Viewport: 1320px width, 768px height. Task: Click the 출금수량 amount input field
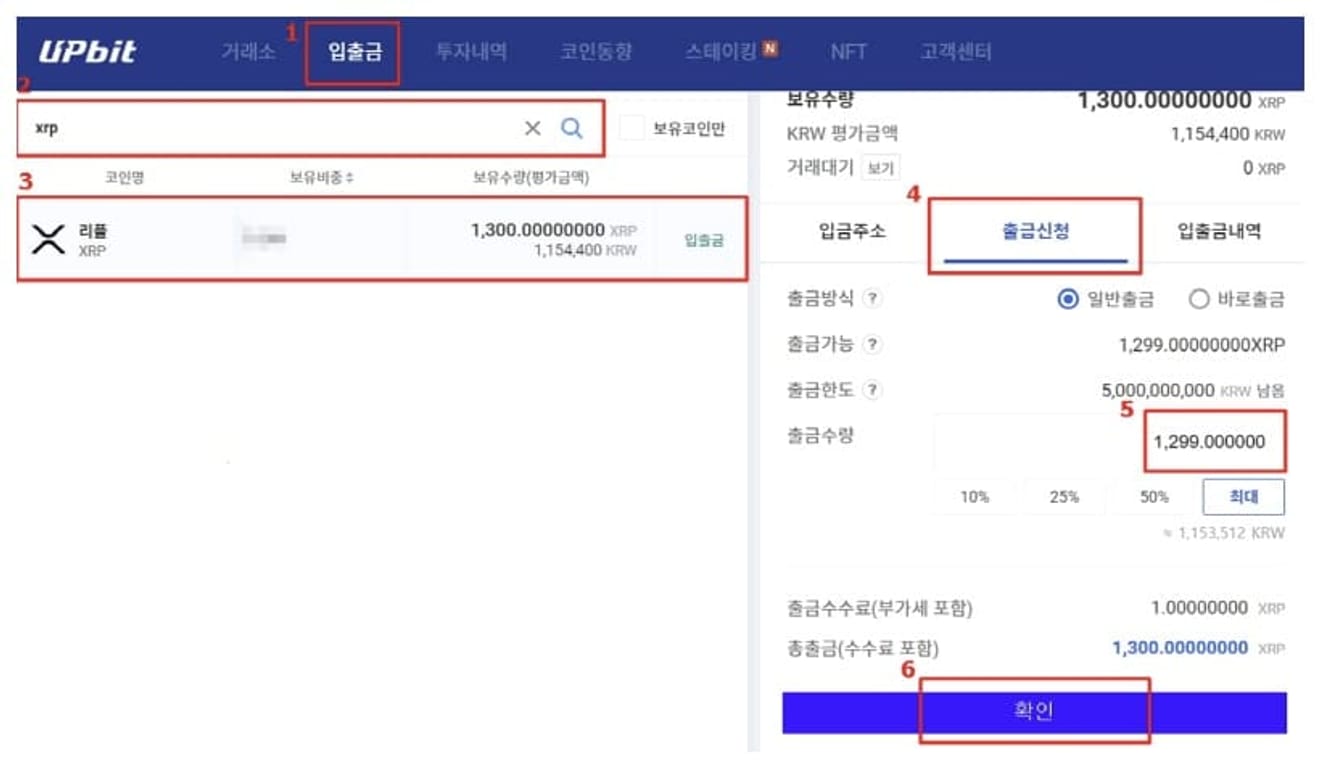[1109, 442]
